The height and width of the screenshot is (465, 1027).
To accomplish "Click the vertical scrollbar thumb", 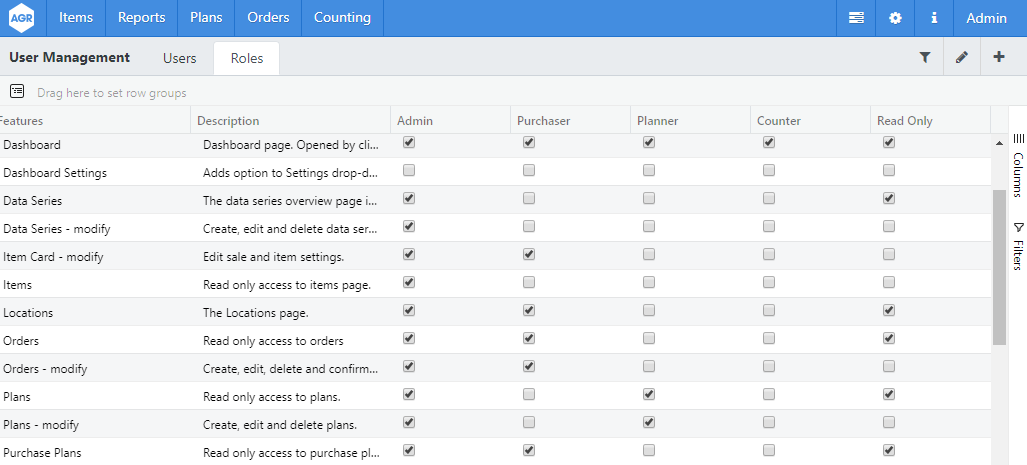I will click(999, 266).
